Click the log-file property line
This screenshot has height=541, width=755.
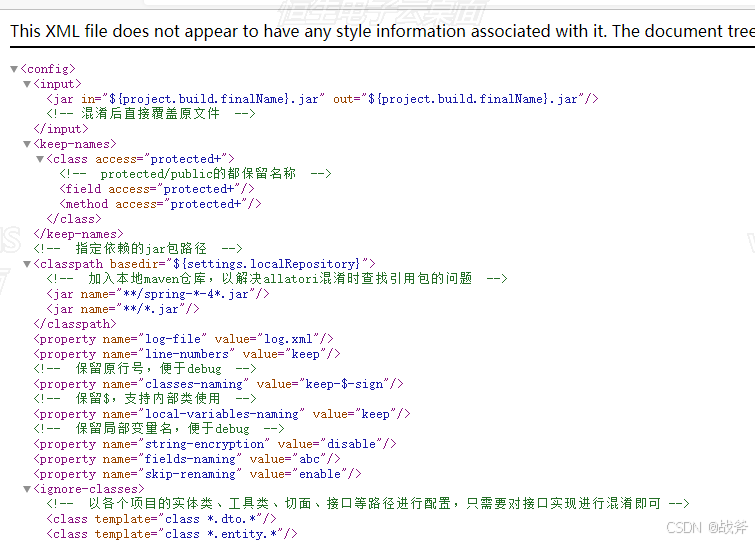coord(183,339)
